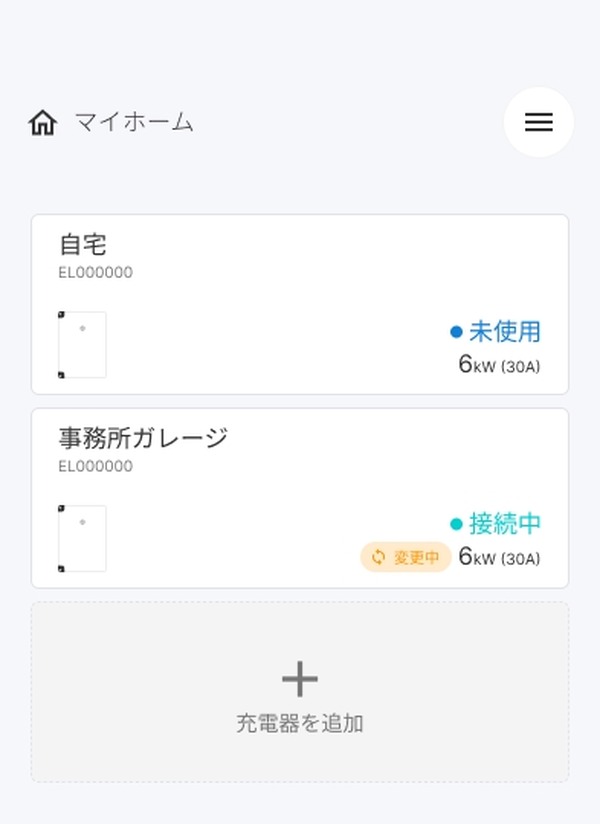Click EL000000 ID under 自宅
The width and height of the screenshot is (600, 824).
coord(95,273)
